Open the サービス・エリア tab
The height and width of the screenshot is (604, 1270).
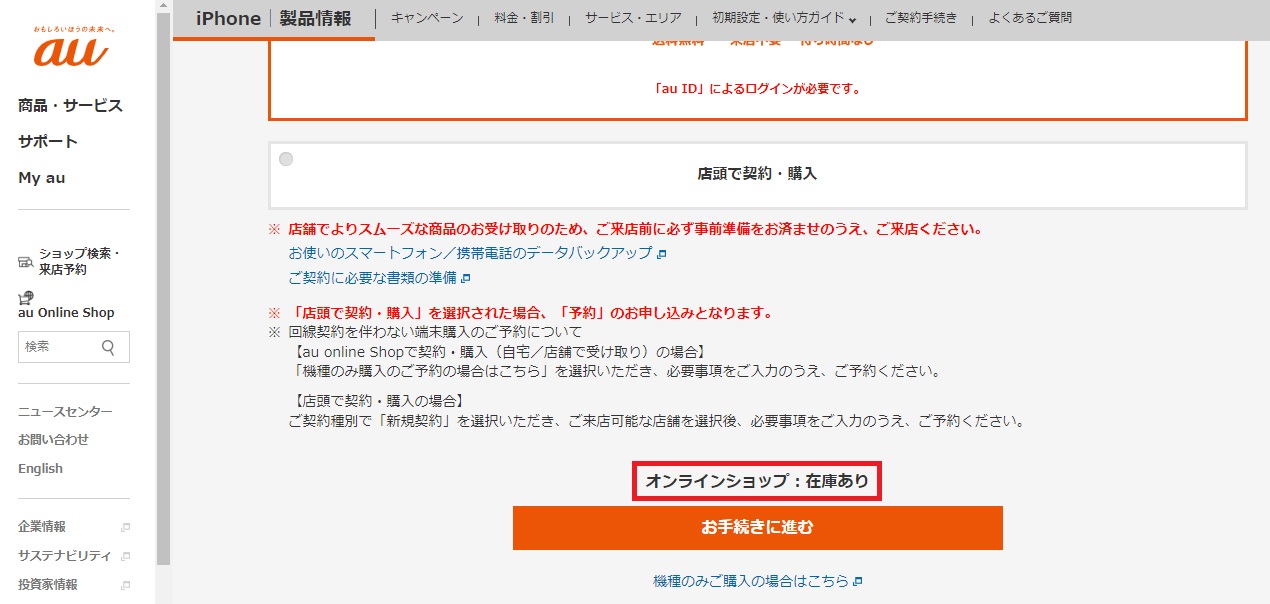[x=633, y=18]
